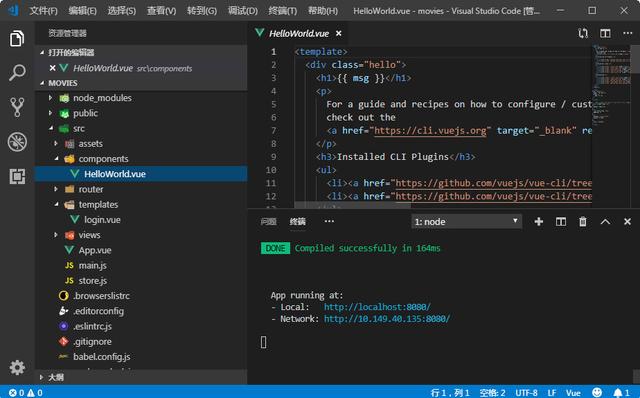The image size is (640, 398).
Task: Open editor More Actions ellipsis menu
Action: coord(627,33)
